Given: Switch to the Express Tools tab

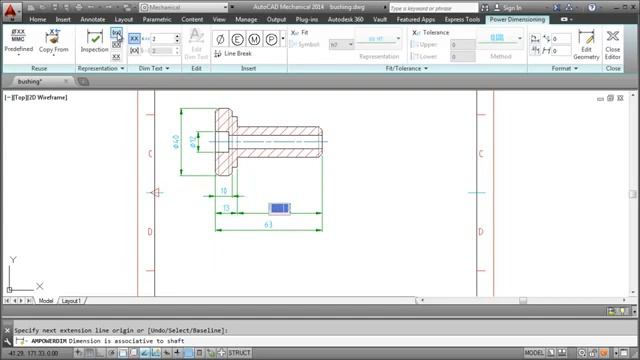Looking at the screenshot, I should point(462,20).
